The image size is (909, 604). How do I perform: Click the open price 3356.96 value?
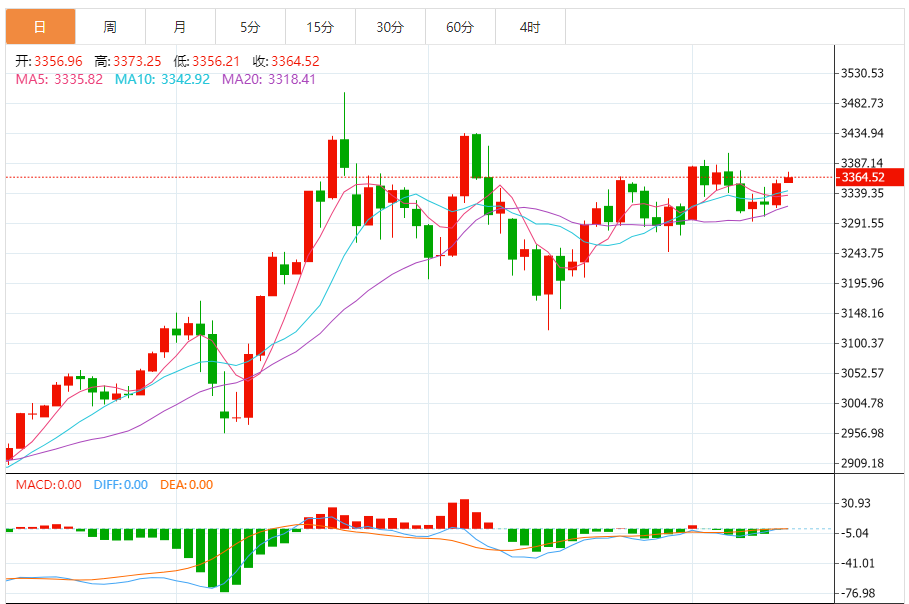[59, 61]
